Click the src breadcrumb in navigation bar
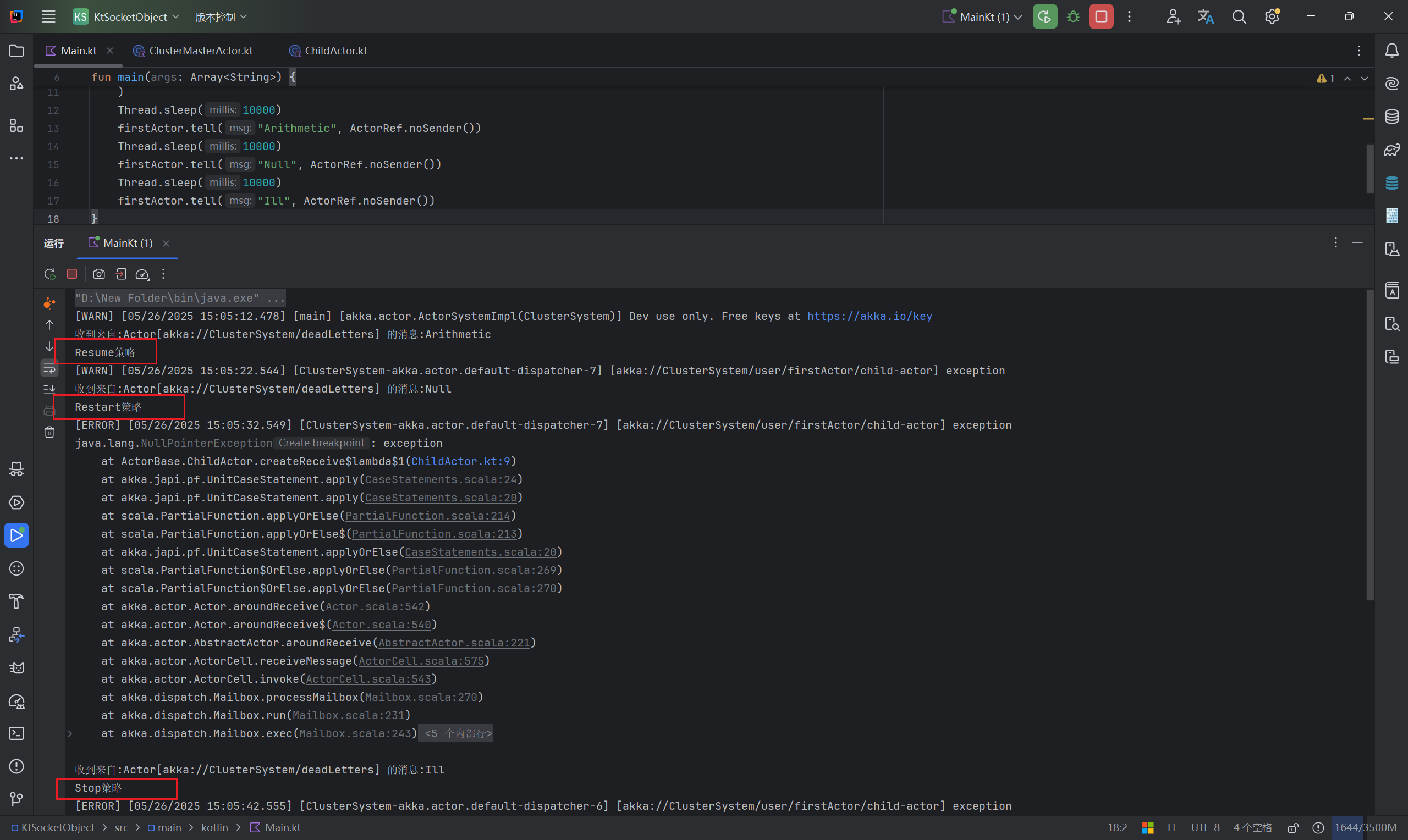The width and height of the screenshot is (1408, 840). (x=121, y=827)
